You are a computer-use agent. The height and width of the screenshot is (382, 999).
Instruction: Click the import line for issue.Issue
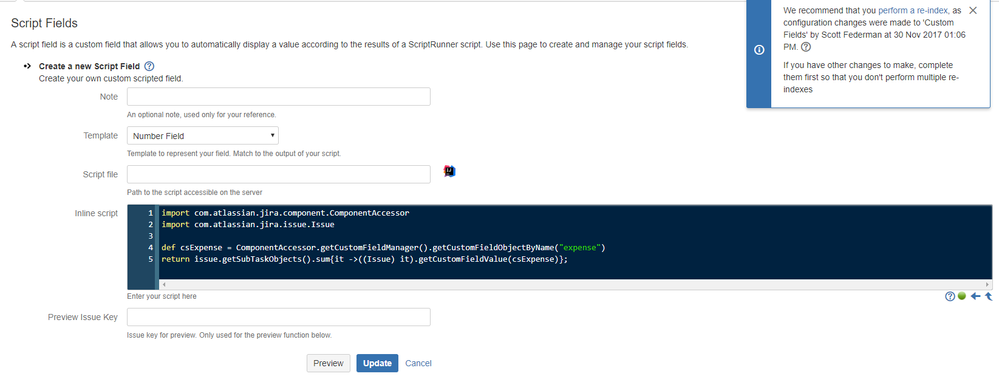click(x=248, y=224)
